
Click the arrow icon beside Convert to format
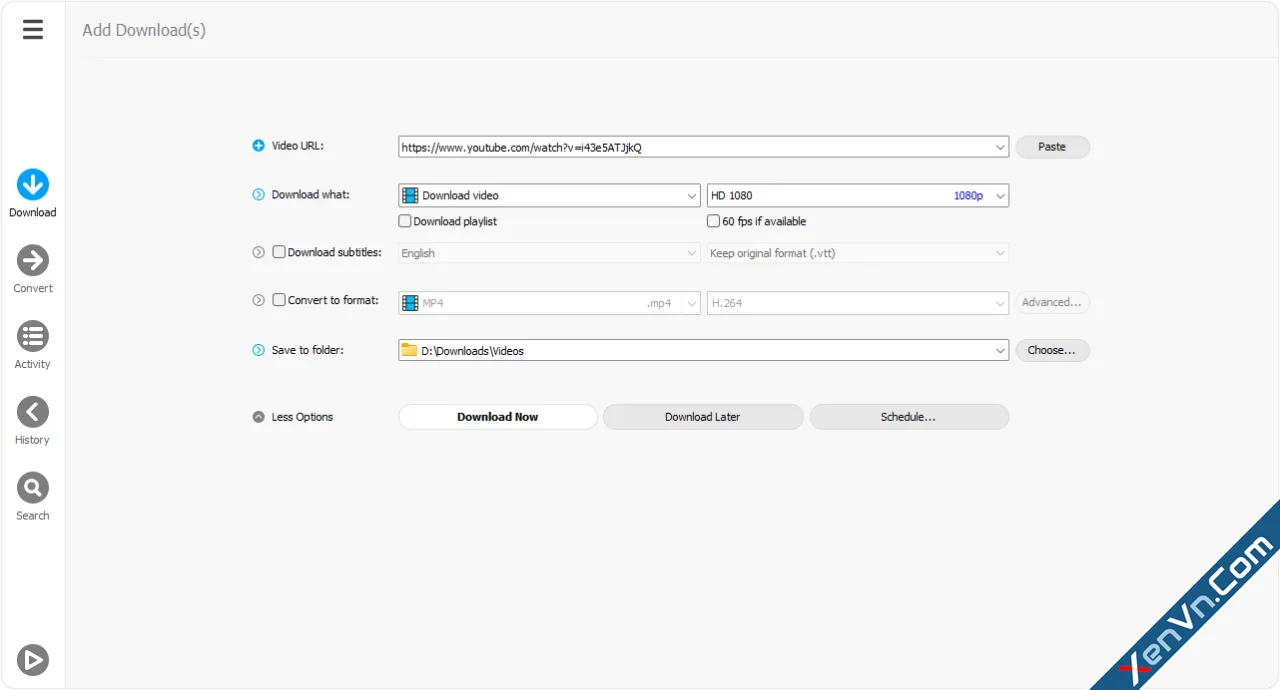258,300
